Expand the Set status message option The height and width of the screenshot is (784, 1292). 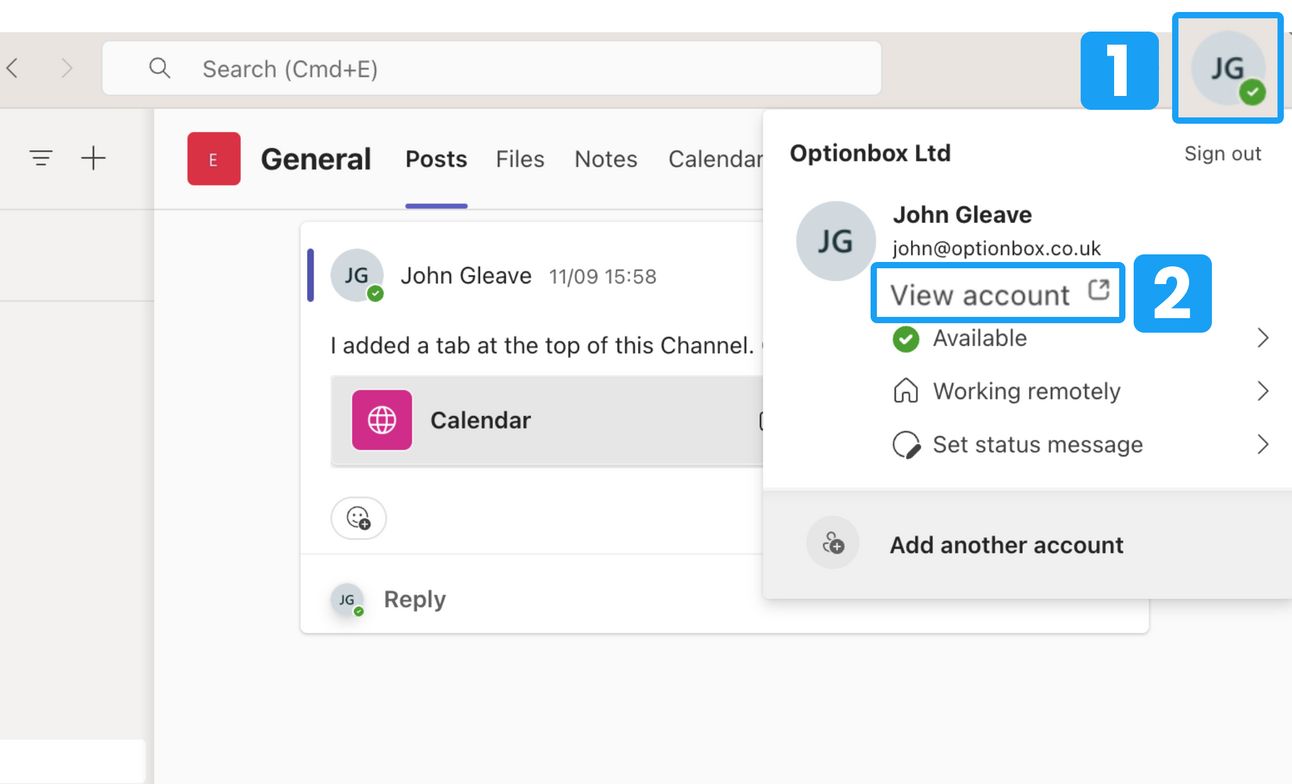pos(1263,444)
